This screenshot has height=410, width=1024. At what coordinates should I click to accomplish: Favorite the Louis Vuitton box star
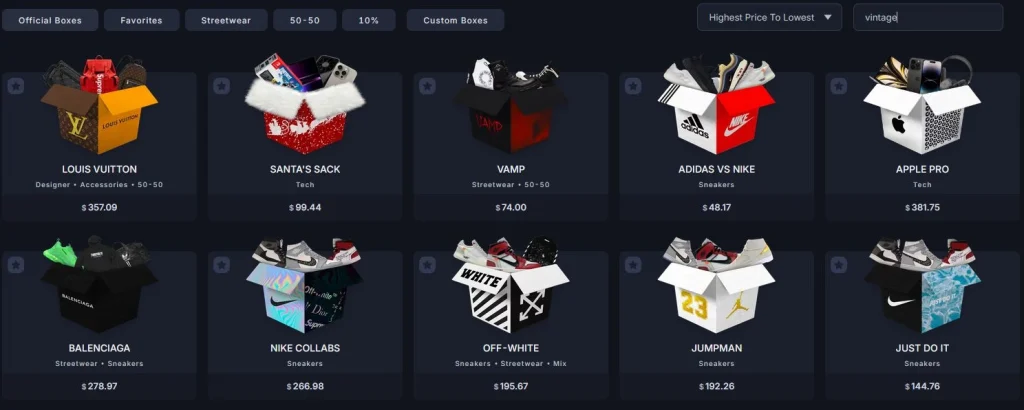tap(16, 86)
